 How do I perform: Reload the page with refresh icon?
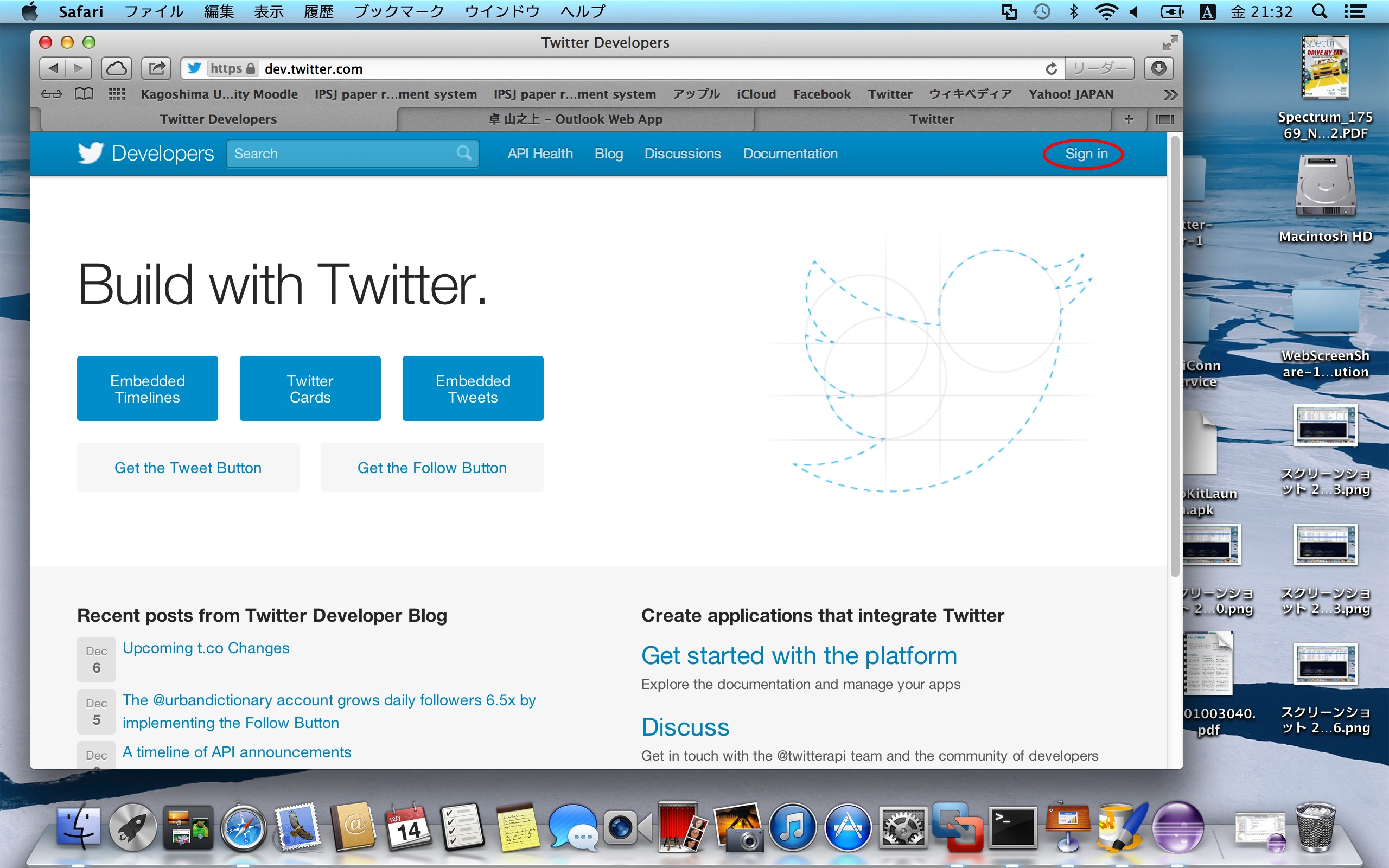point(1051,69)
